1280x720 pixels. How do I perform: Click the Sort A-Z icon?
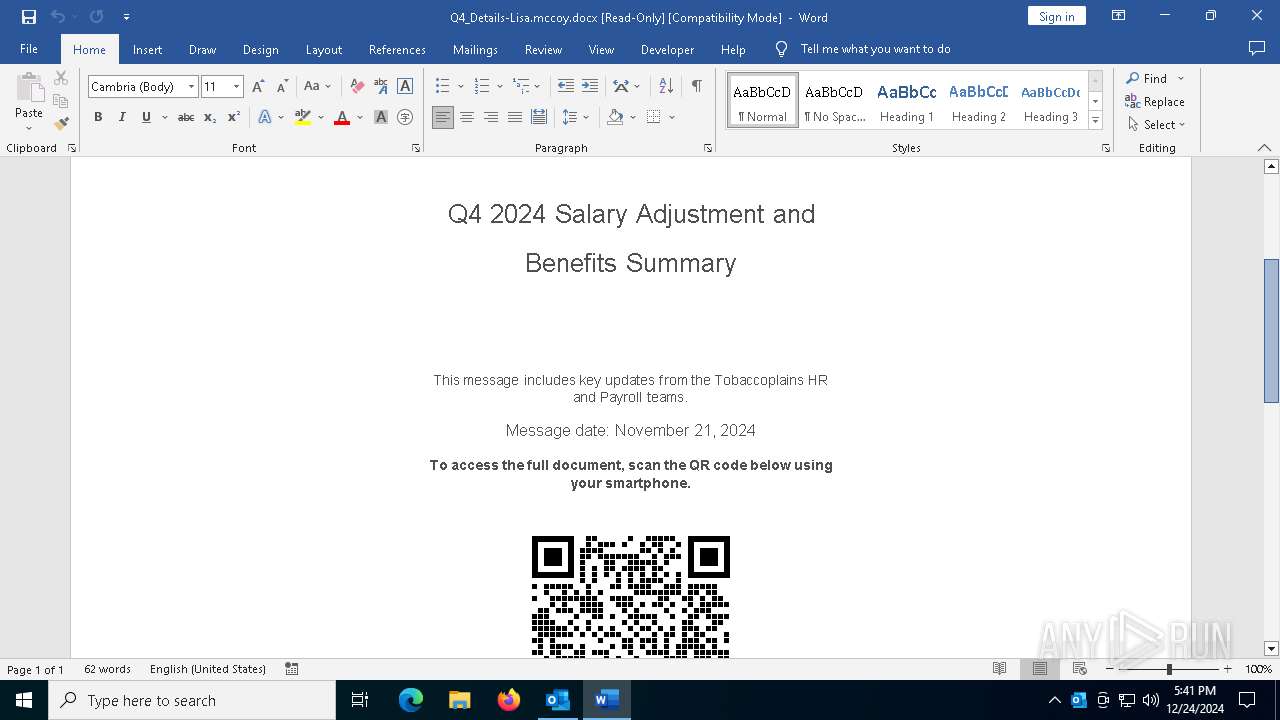666,87
